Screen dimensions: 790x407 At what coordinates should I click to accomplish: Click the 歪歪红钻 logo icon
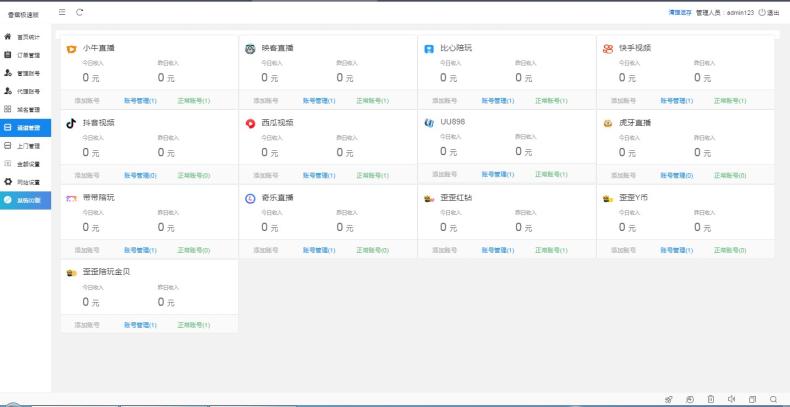[429, 198]
